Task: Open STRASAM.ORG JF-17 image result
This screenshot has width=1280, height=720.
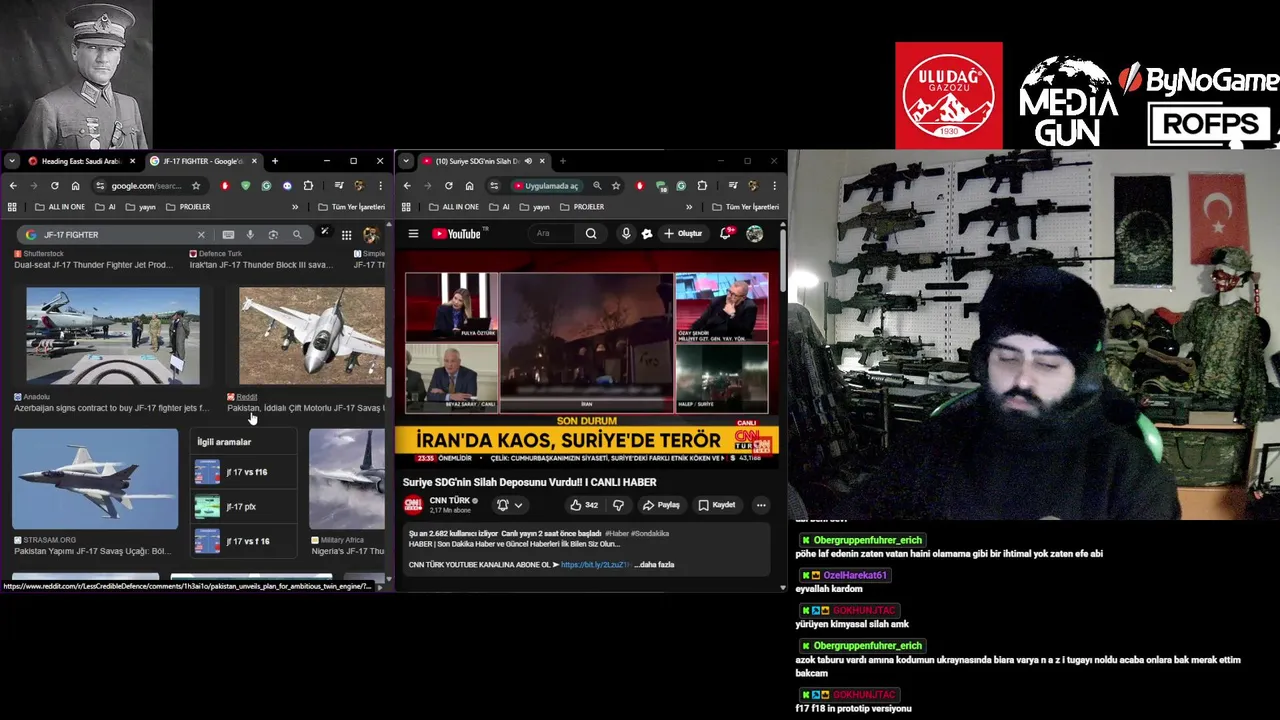Action: tap(95, 479)
